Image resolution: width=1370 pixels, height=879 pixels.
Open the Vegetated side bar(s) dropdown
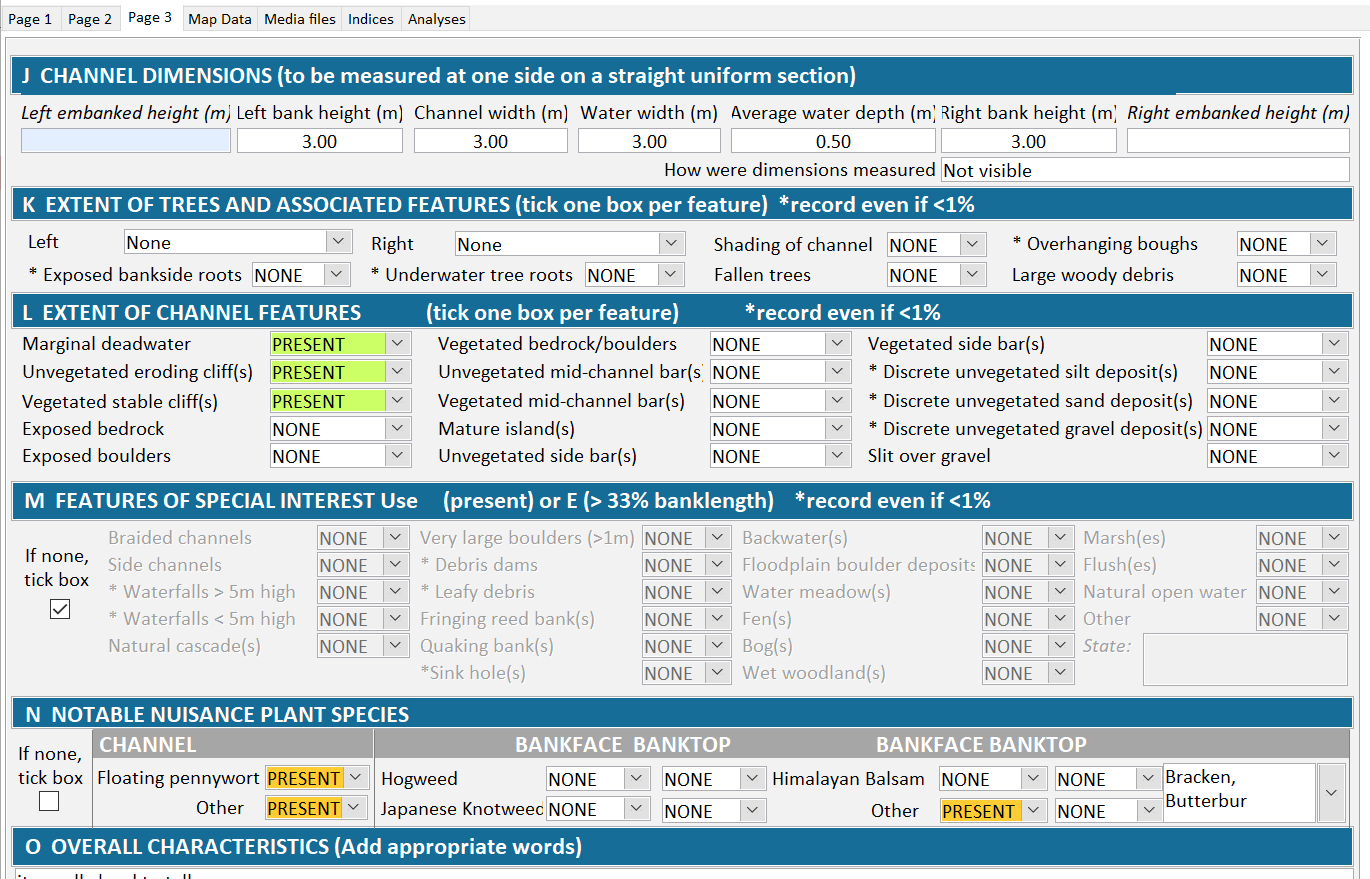pos(1277,344)
